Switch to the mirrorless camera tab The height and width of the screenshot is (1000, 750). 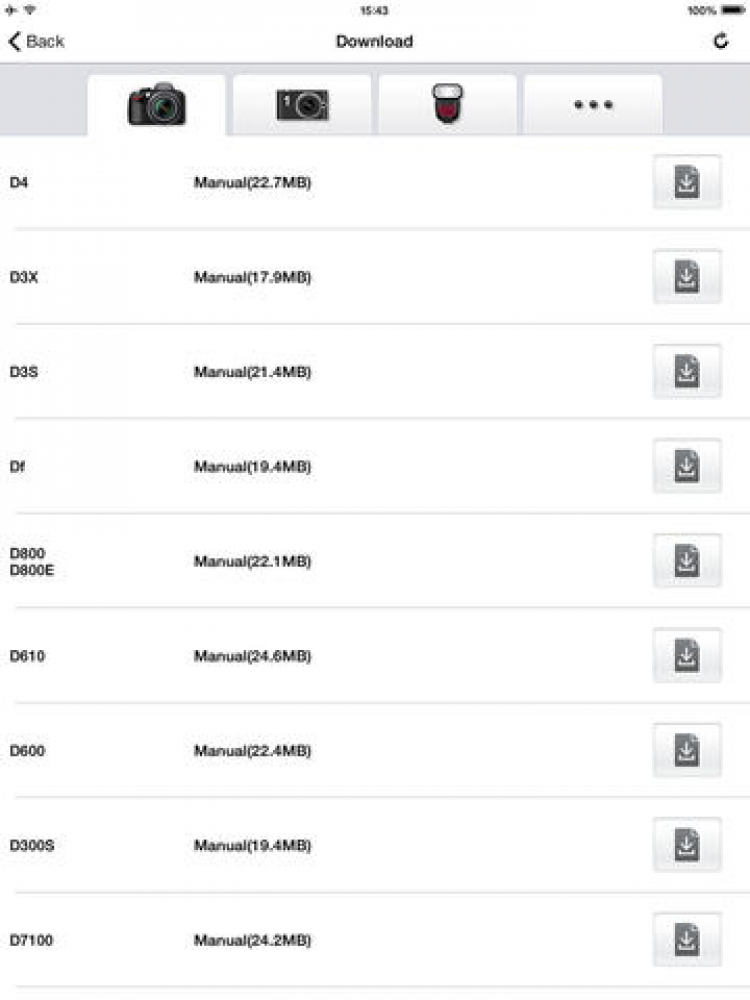tap(302, 105)
